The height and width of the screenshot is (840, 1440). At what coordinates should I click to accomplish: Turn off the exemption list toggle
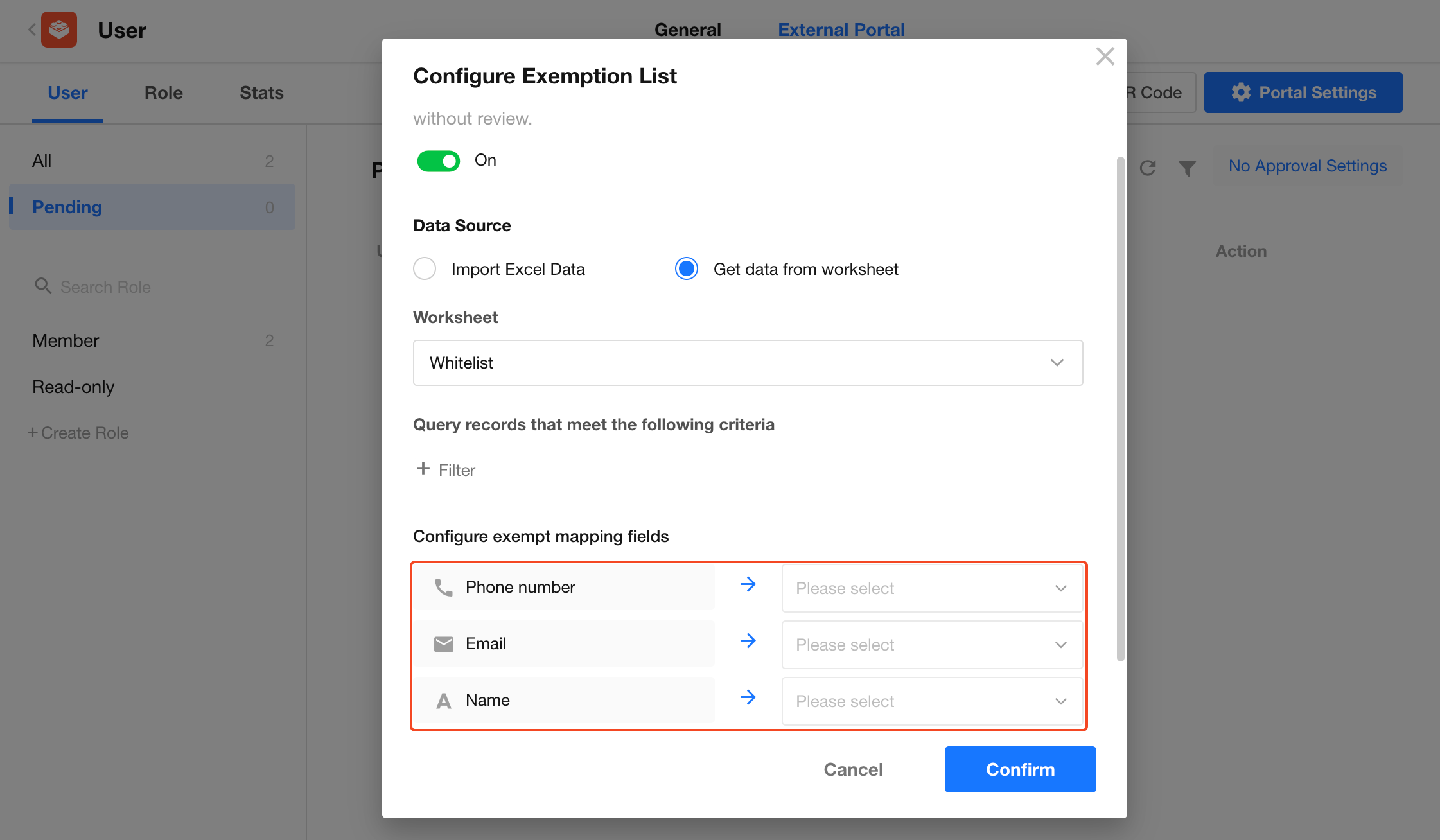click(x=439, y=161)
